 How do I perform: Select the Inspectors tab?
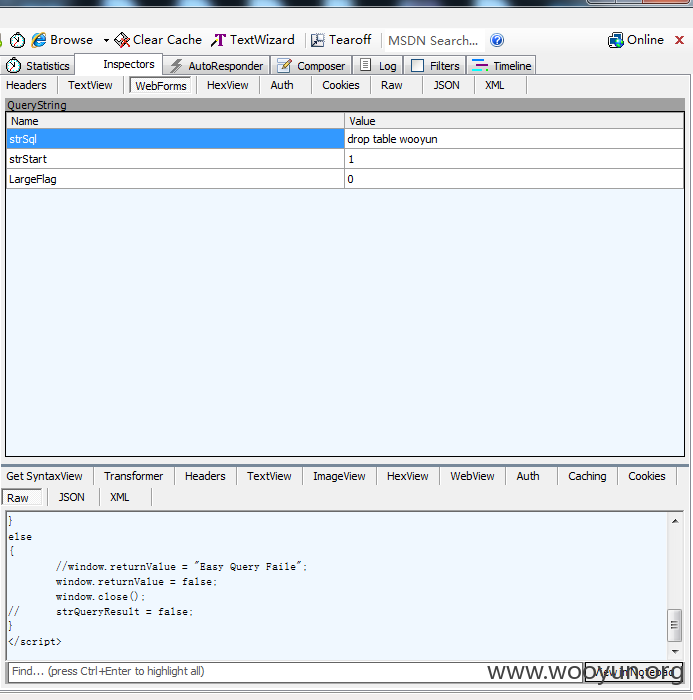pyautogui.click(x=119, y=64)
